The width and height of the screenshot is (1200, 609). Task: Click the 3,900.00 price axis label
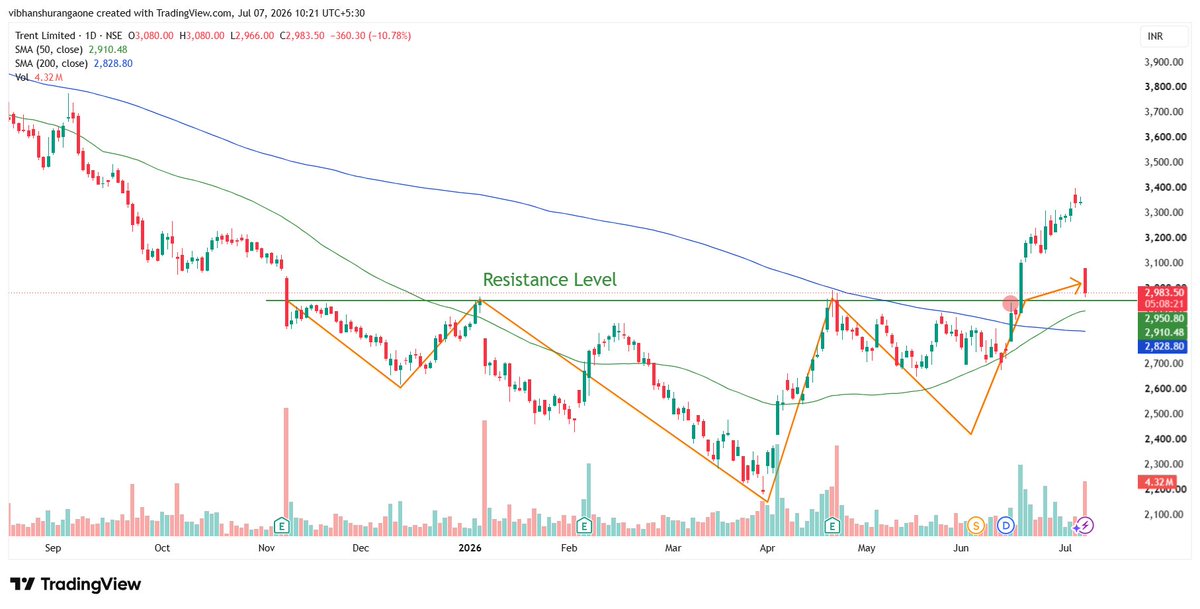[1166, 62]
